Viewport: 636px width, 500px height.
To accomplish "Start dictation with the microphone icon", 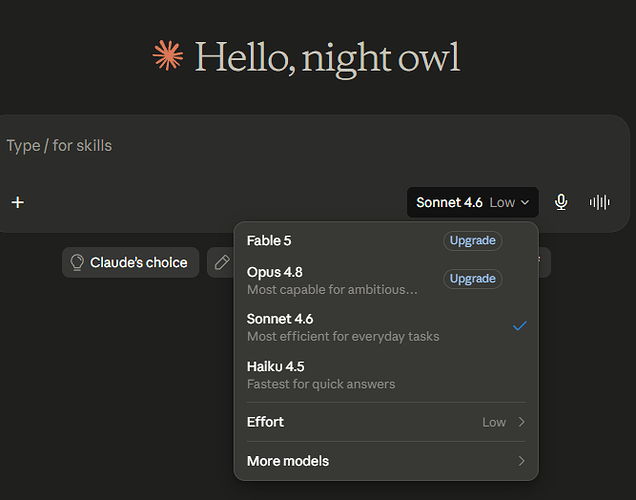I will click(561, 202).
